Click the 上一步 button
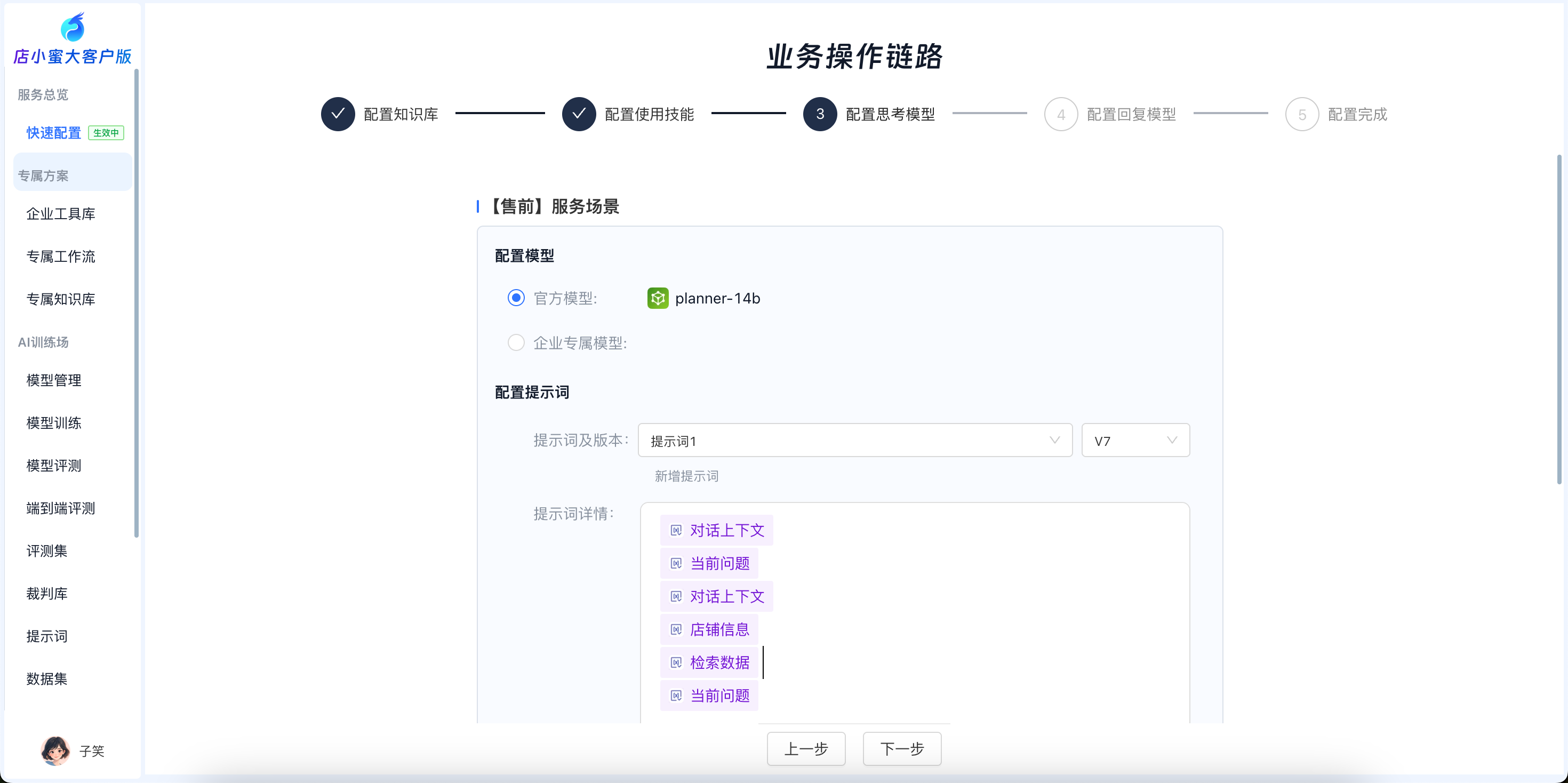Screen dimensions: 1568x783 (x=806, y=748)
